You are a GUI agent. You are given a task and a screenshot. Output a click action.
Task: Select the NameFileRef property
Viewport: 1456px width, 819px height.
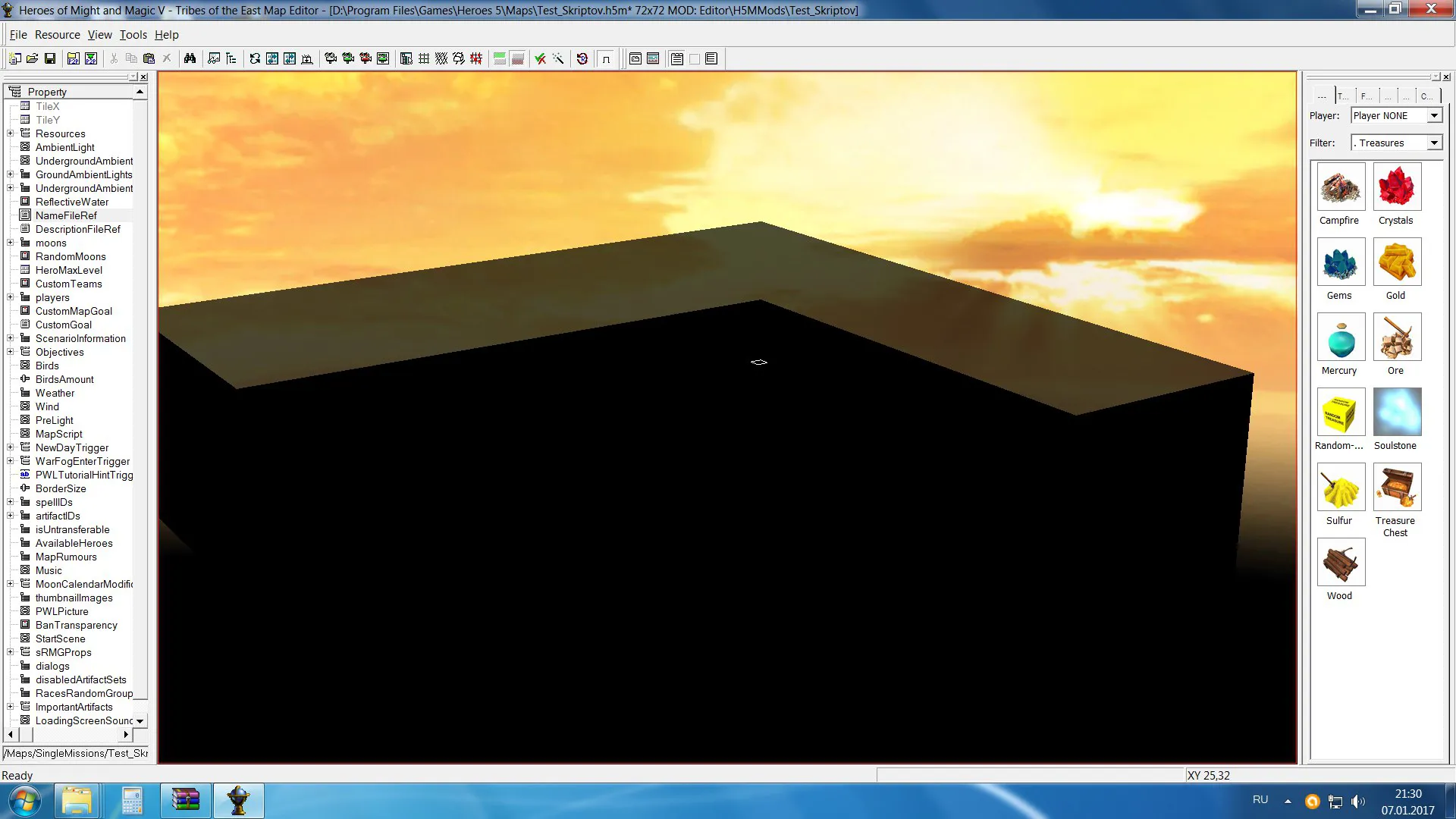pyautogui.click(x=66, y=215)
